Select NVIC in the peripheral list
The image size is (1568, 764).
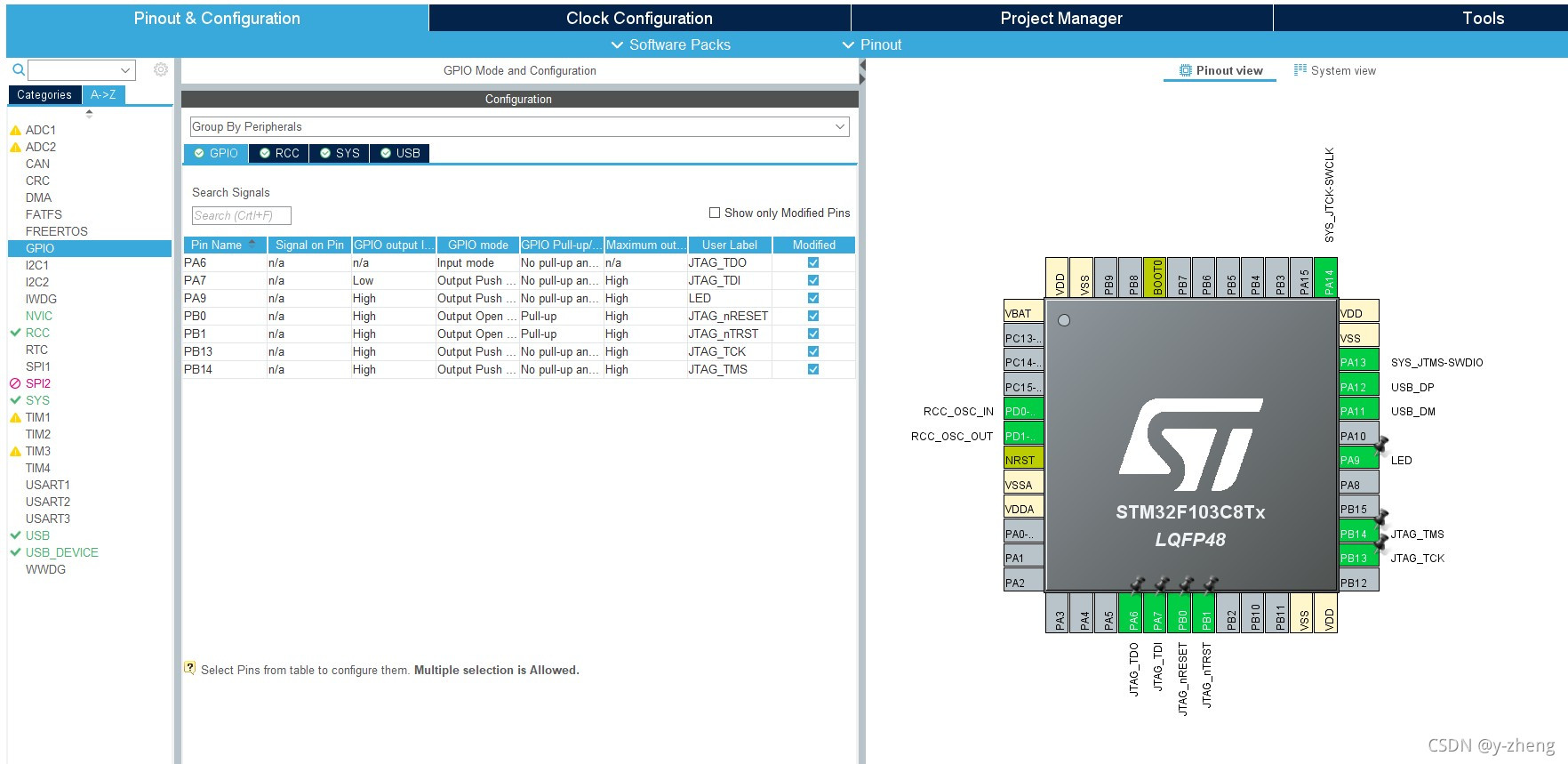[39, 316]
